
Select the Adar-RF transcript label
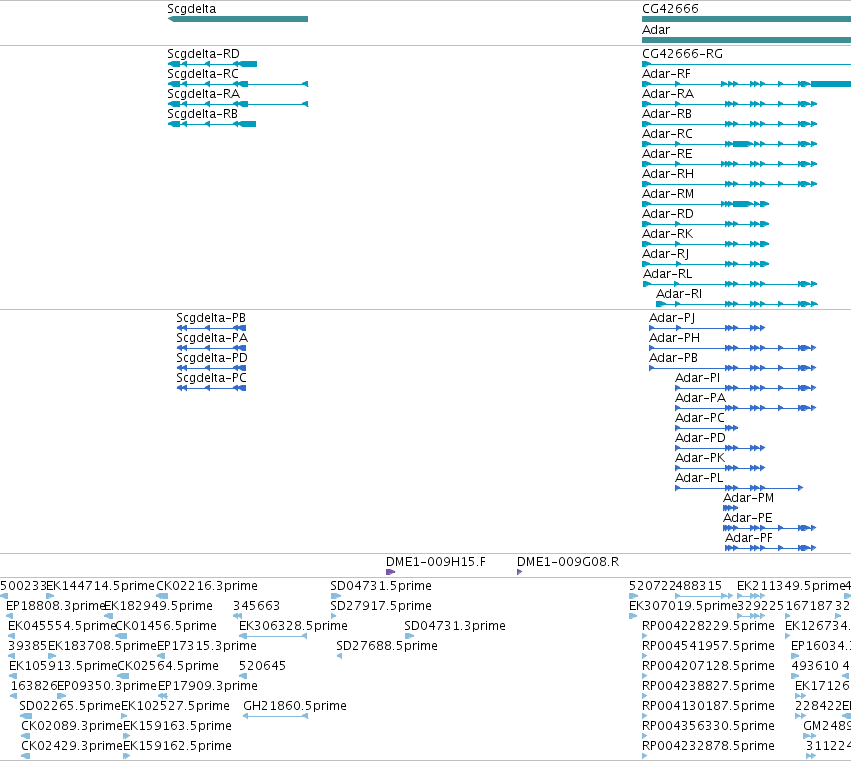click(666, 74)
